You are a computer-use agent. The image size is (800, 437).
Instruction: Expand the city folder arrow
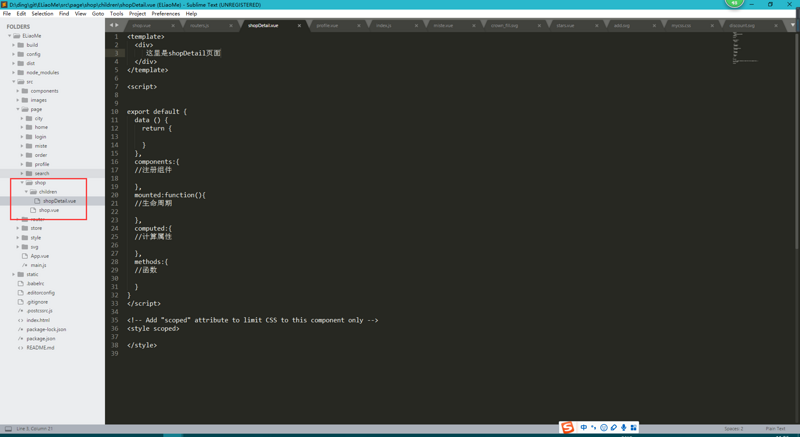(22, 118)
